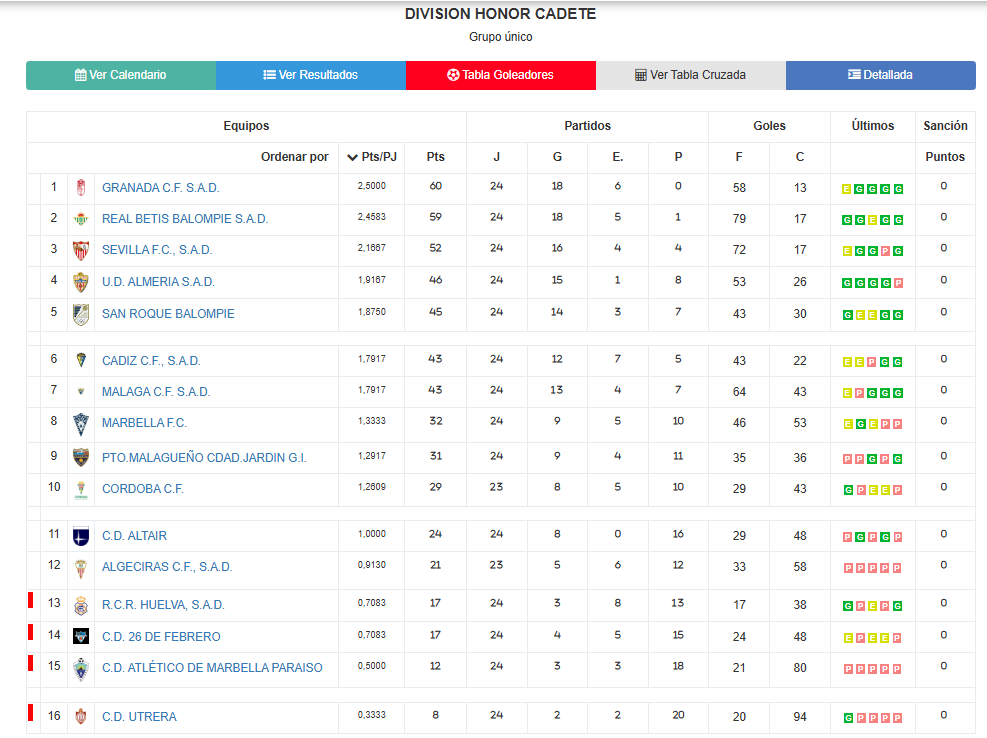Open MARBELLA F.C. team link

(144, 423)
